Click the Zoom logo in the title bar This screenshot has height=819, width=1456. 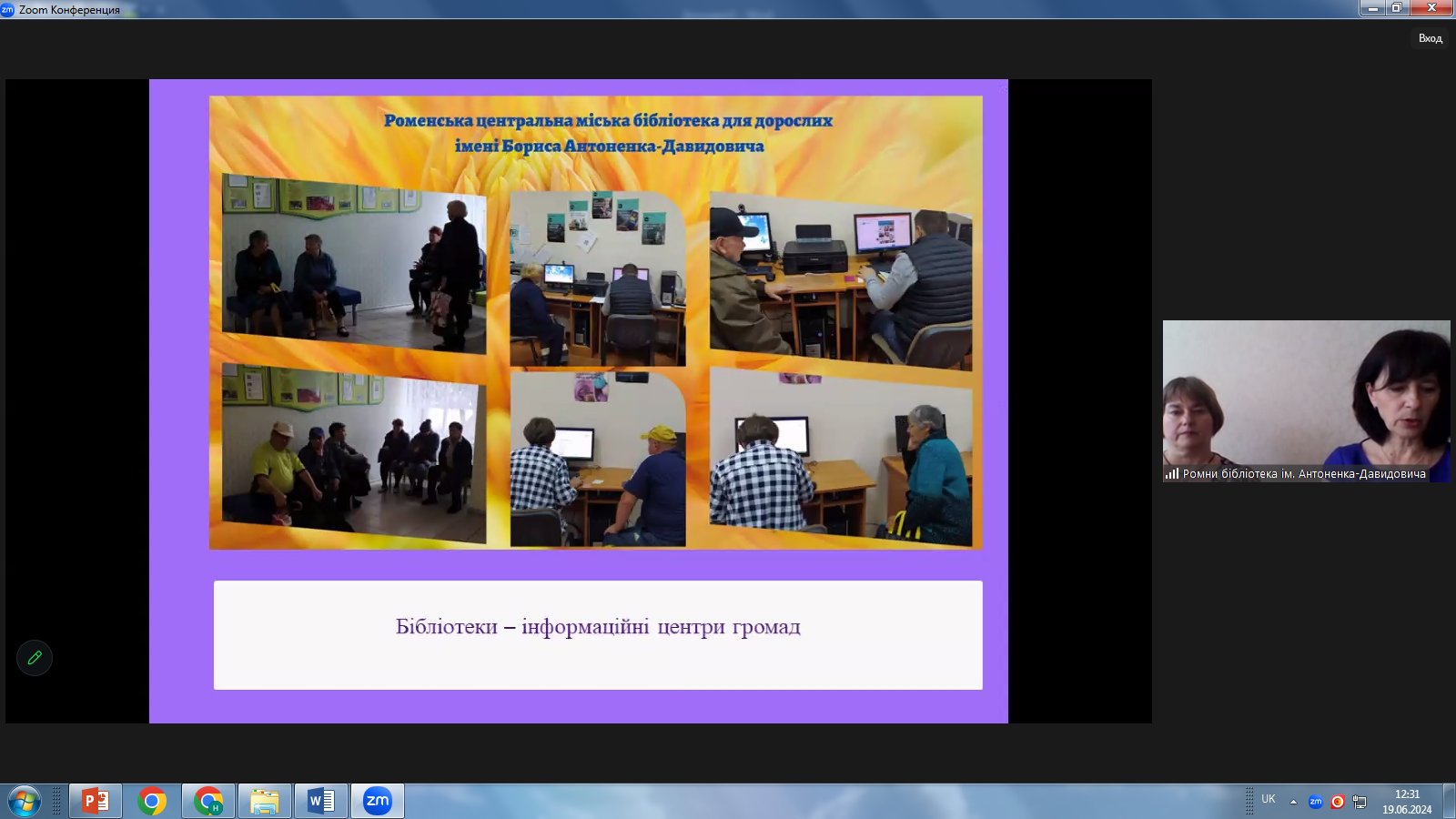tap(7, 9)
